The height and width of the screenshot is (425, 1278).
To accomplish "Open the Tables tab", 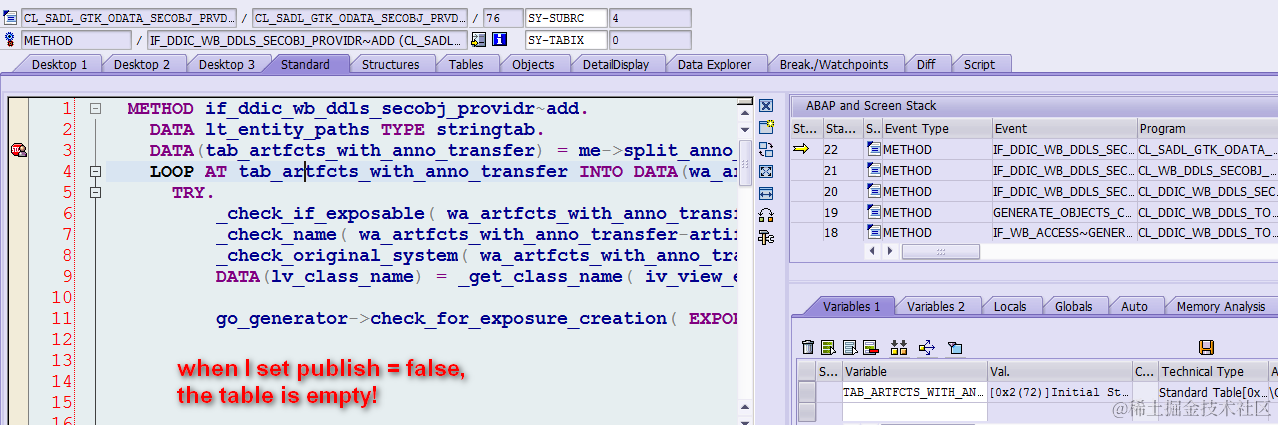I will [466, 64].
